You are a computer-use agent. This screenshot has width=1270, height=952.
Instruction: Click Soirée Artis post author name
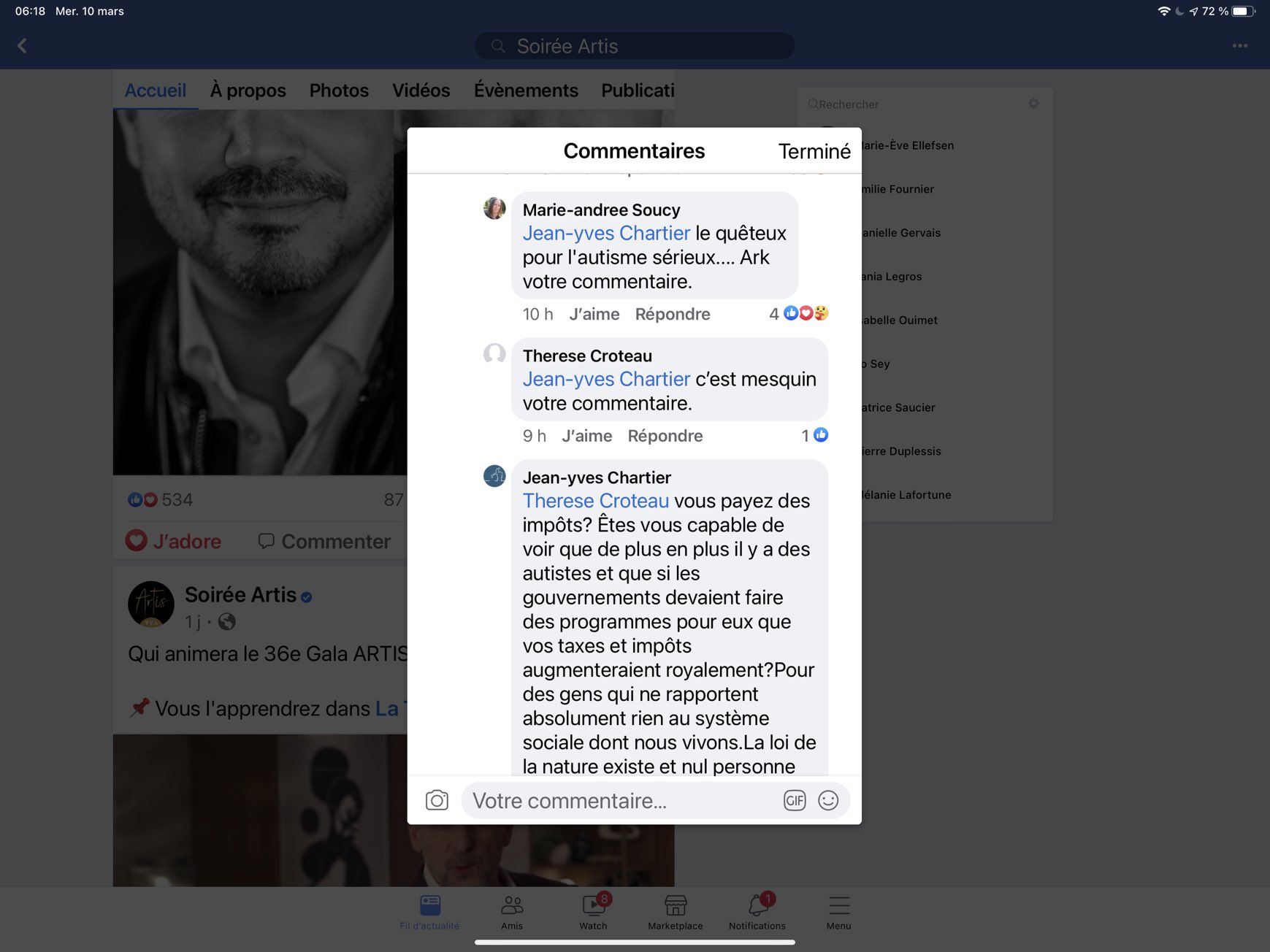point(240,595)
